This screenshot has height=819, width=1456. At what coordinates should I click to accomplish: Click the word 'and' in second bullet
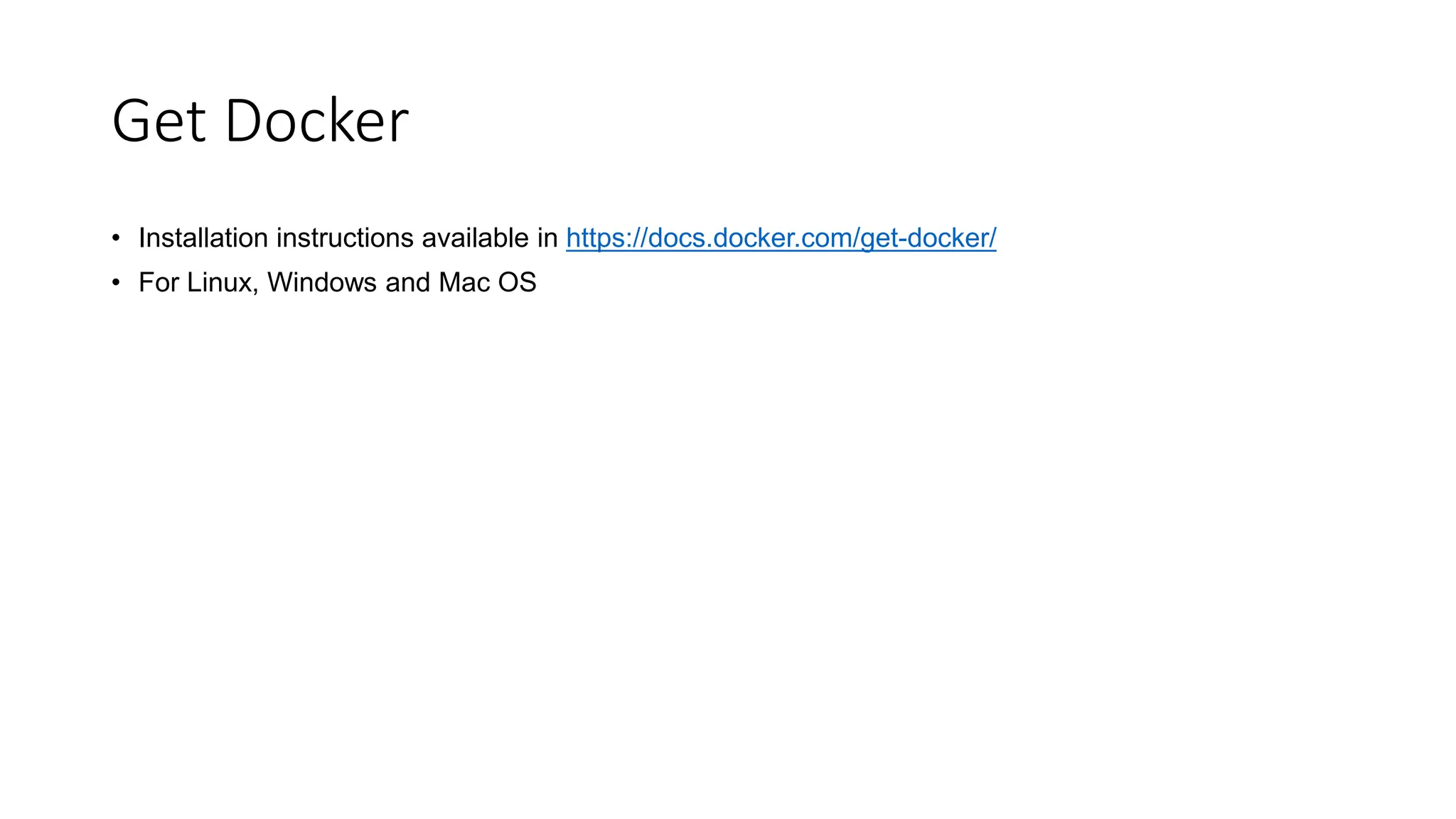408,283
